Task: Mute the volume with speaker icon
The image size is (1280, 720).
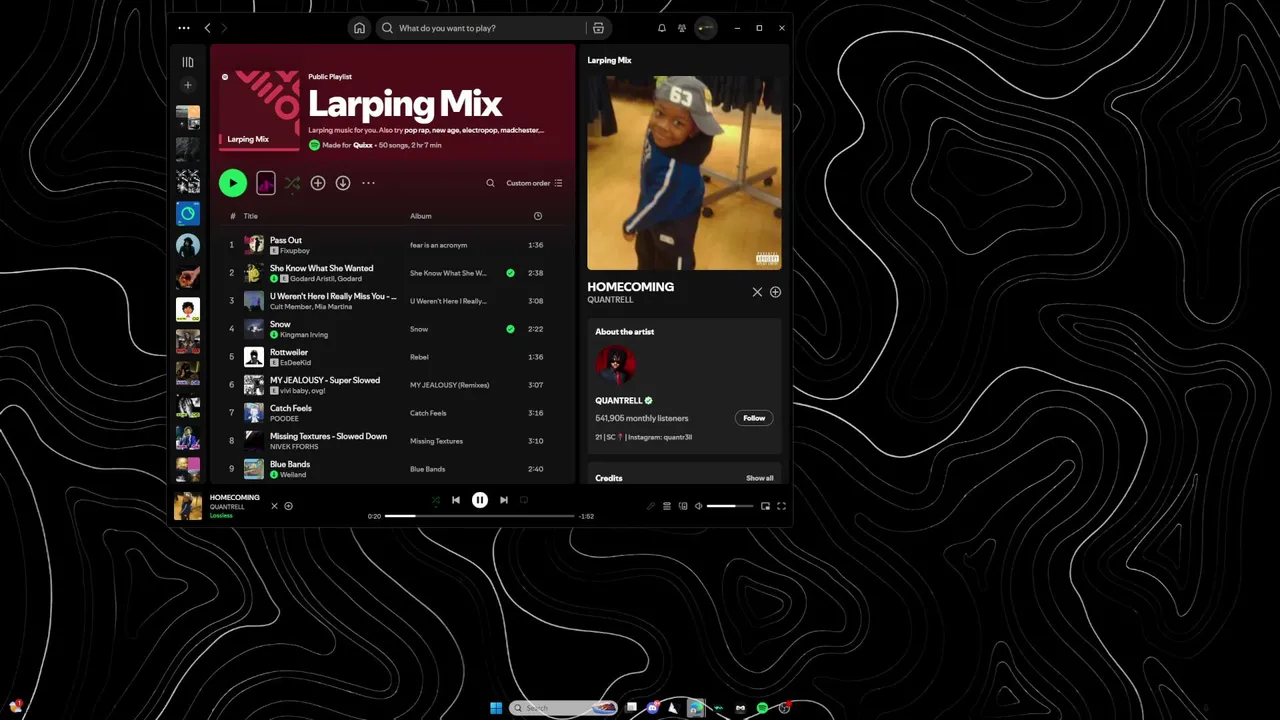Action: pos(698,506)
